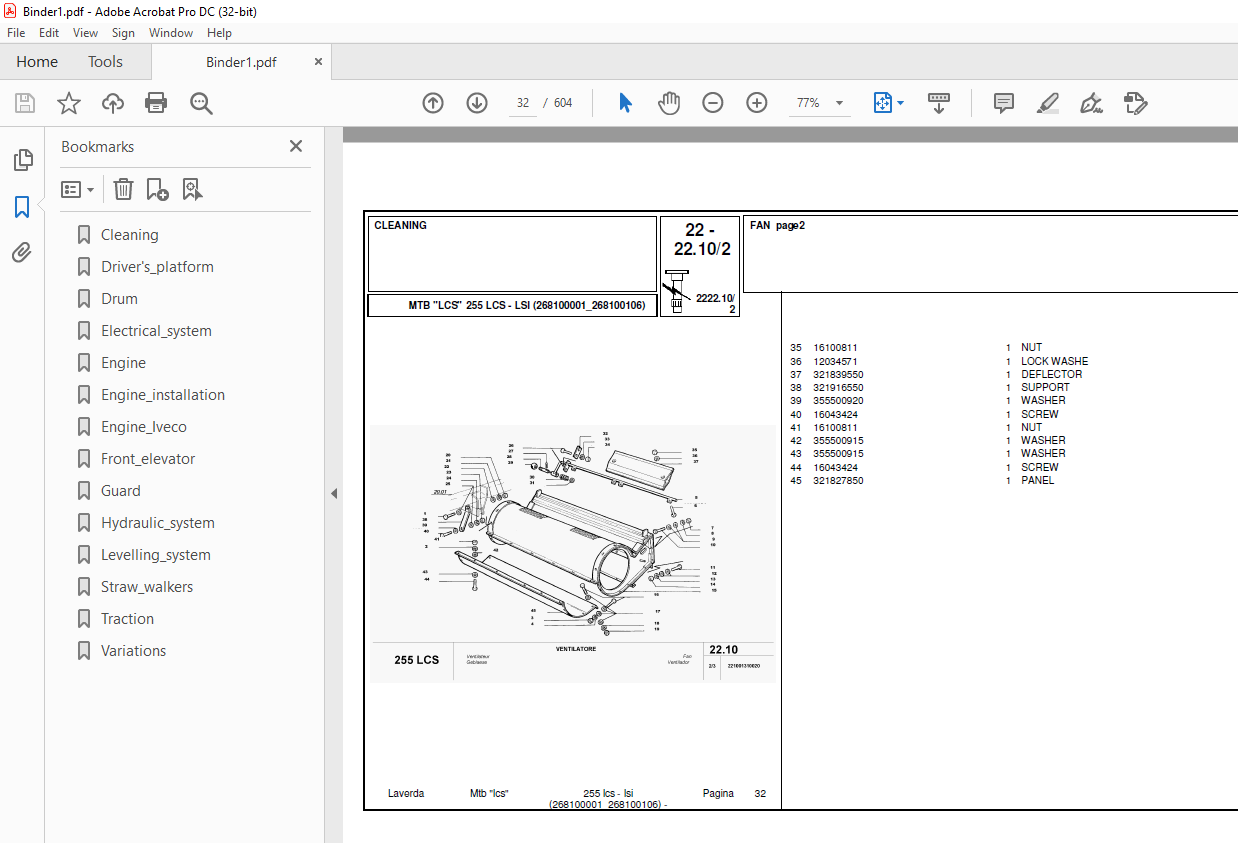Viewport: 1238px width, 843px height.
Task: Select the Binder1.pdf document tab
Action: 241,62
